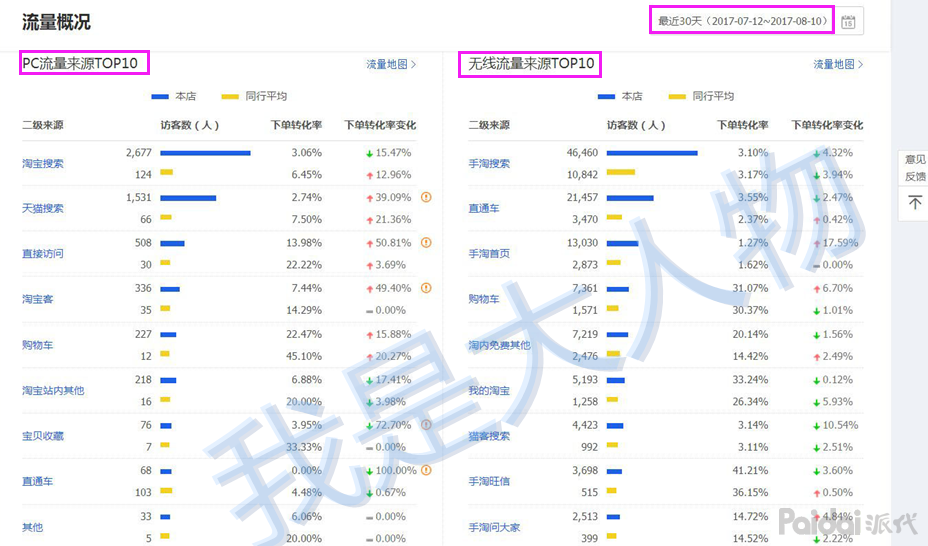Open the calendar date picker icon

point(848,22)
